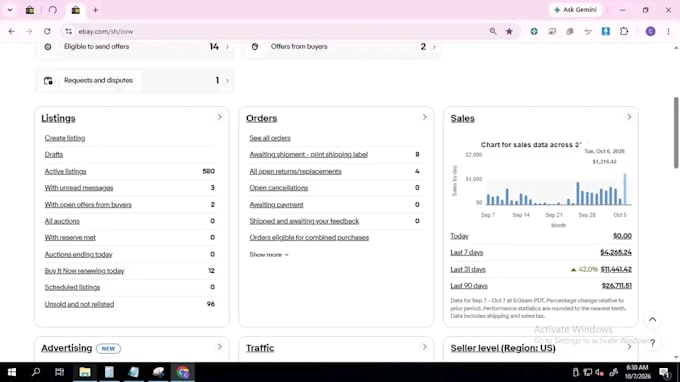
Task: Open Open cancellations link
Action: pos(278,188)
